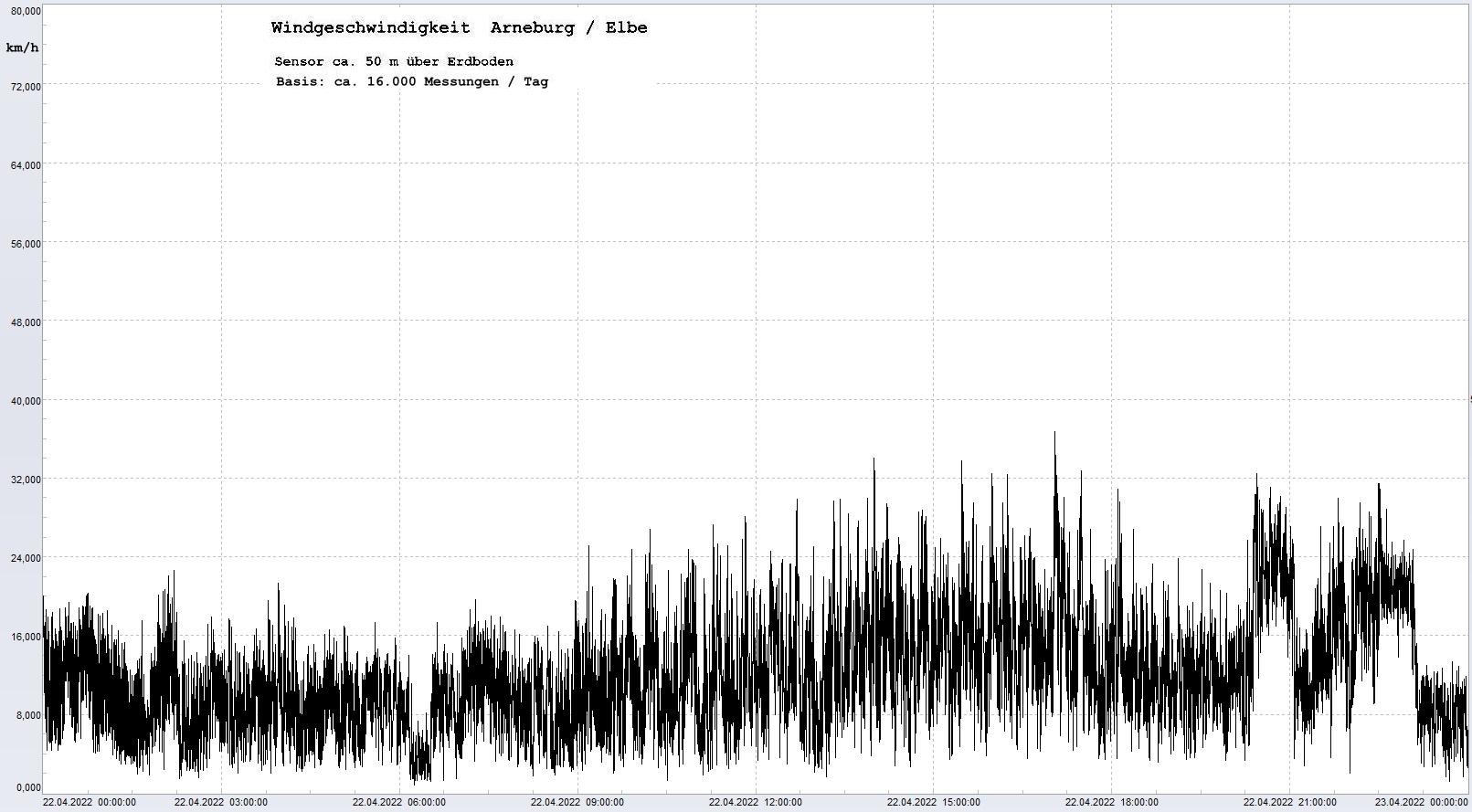Click the km/h unit label
1472x812 pixels.
coord(22,47)
